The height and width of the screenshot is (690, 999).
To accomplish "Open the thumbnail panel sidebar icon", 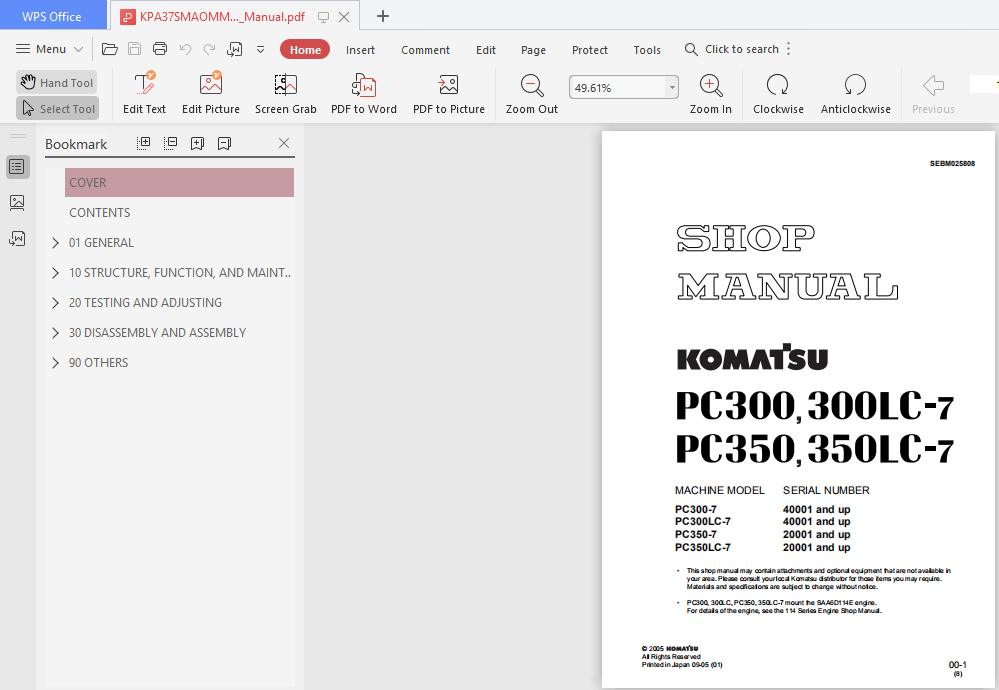I will point(17,203).
